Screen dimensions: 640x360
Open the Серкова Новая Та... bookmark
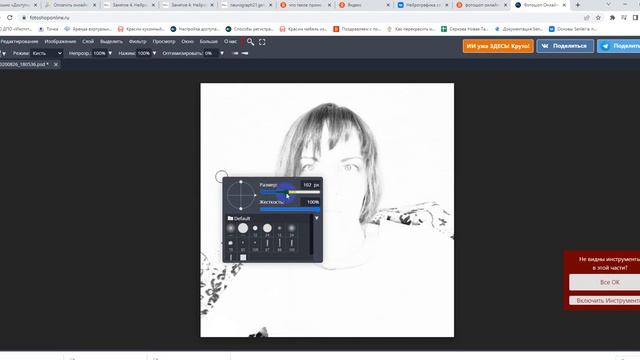[464, 29]
